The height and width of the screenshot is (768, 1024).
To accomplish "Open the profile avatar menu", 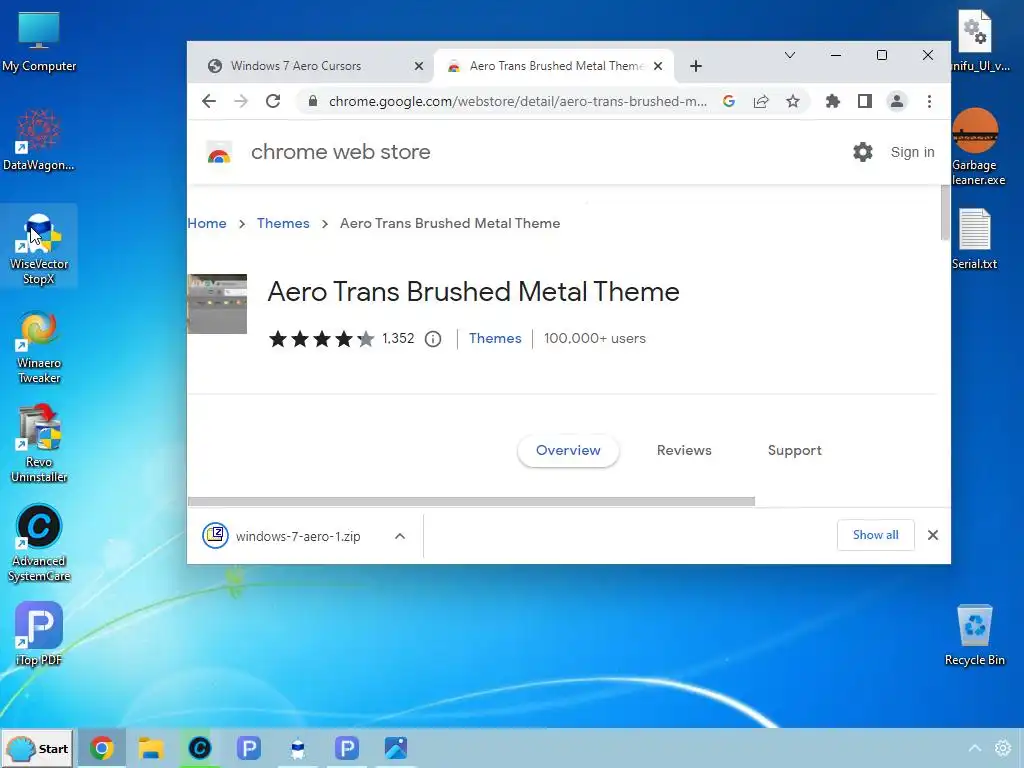I will coord(897,101).
